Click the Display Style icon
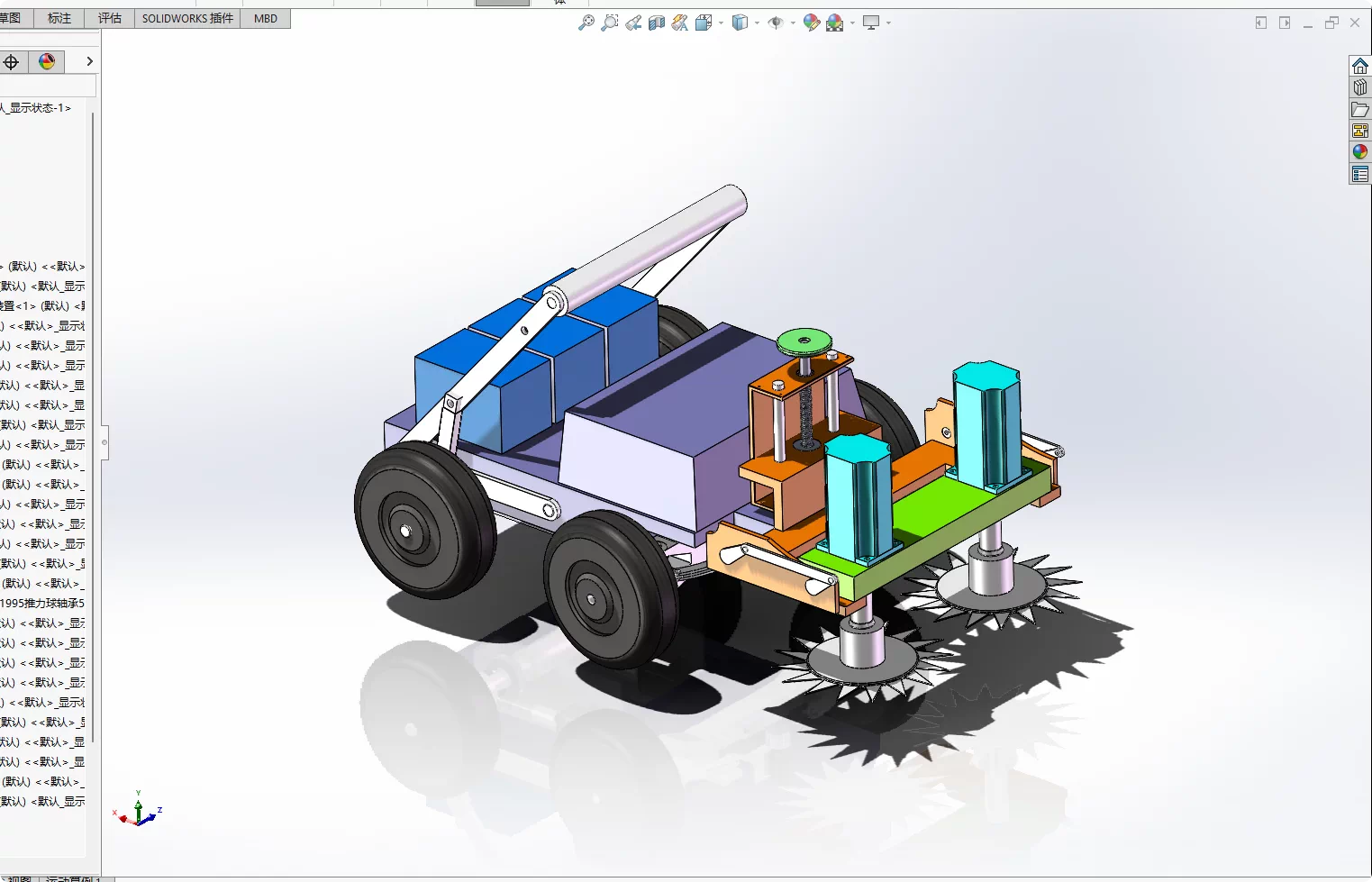 (x=740, y=23)
